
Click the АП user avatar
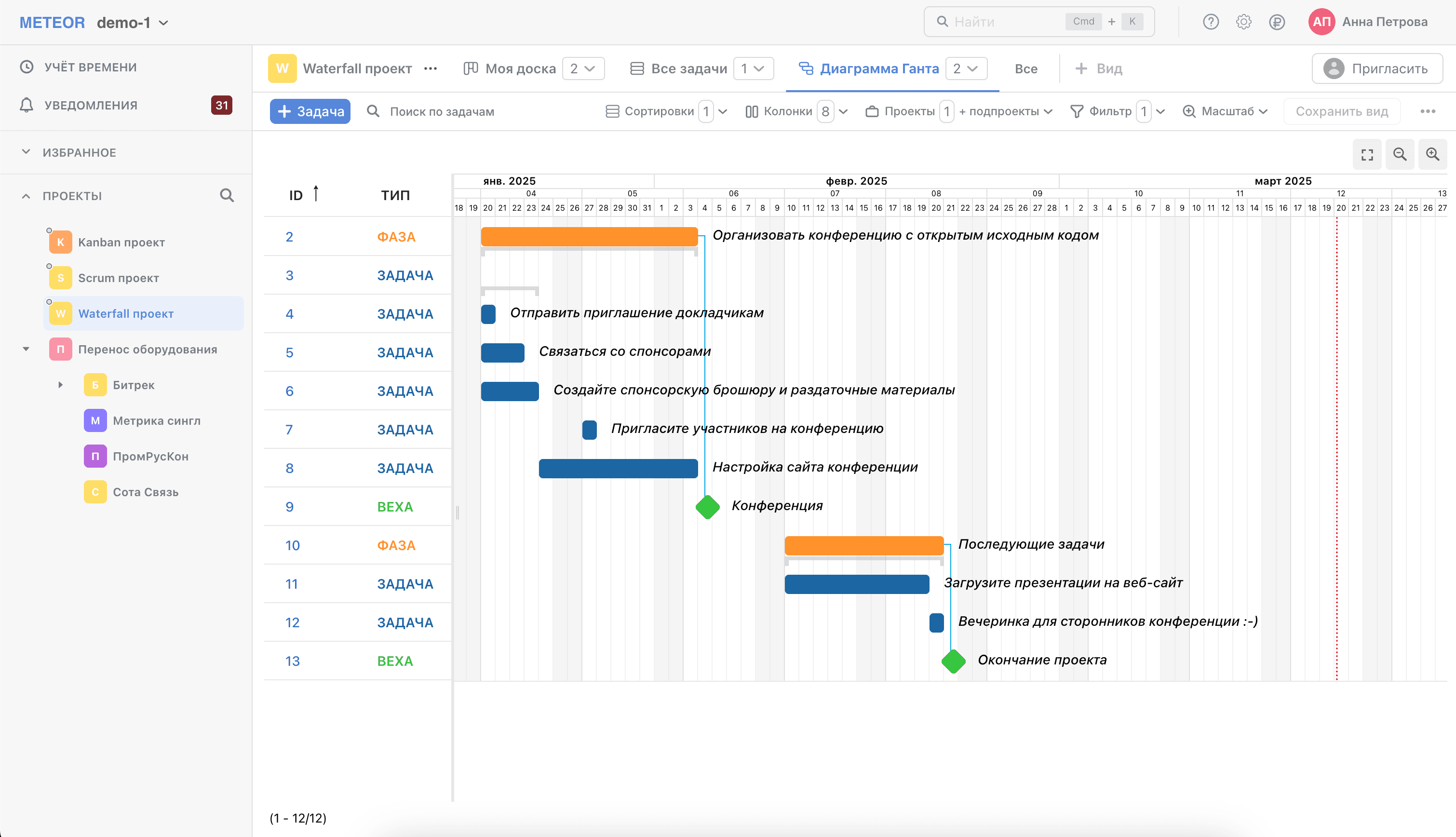1321,22
